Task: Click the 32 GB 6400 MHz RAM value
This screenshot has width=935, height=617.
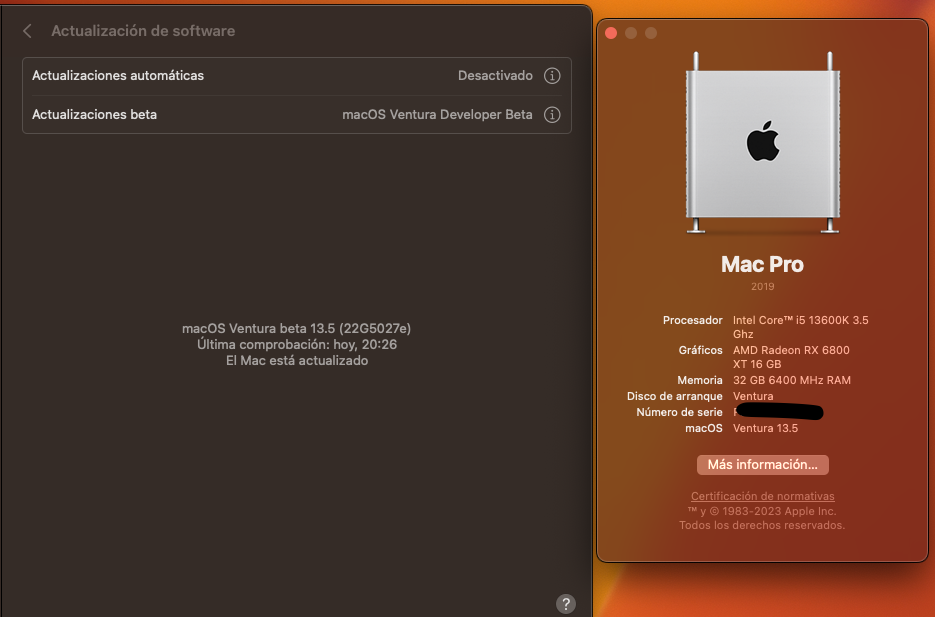Action: pos(792,380)
